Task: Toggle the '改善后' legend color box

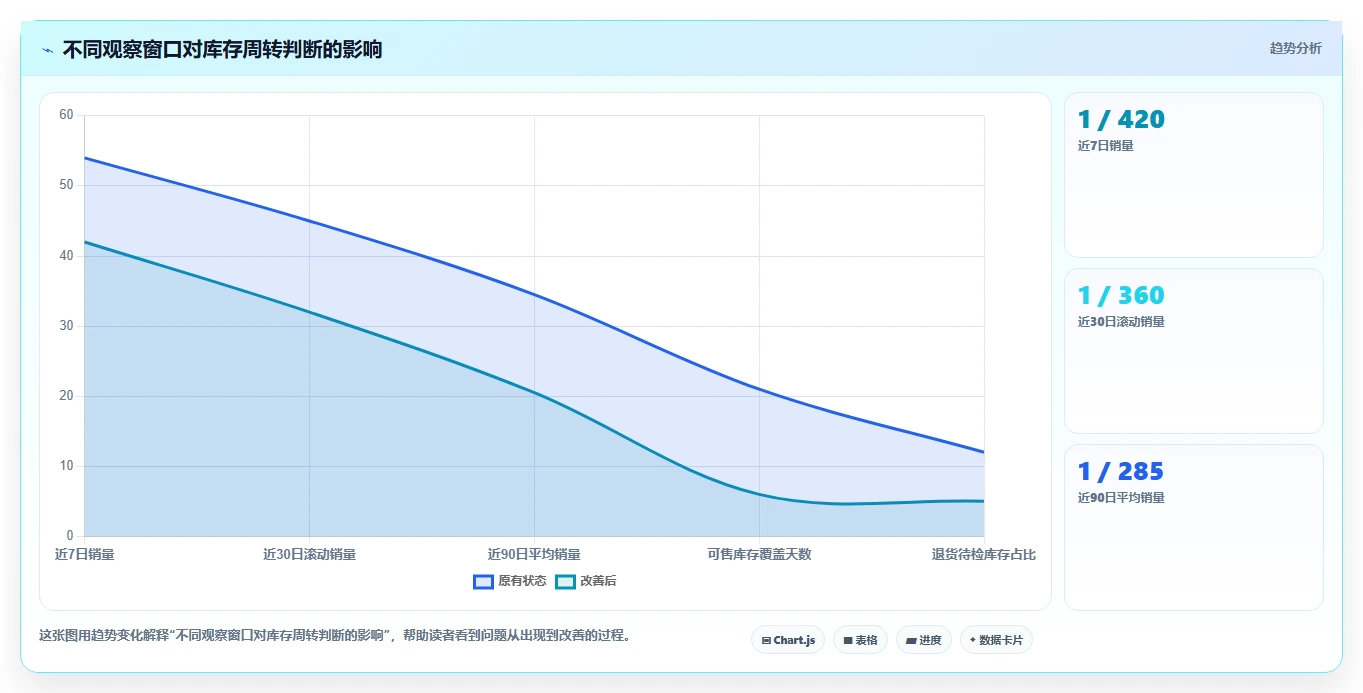Action: click(x=565, y=581)
